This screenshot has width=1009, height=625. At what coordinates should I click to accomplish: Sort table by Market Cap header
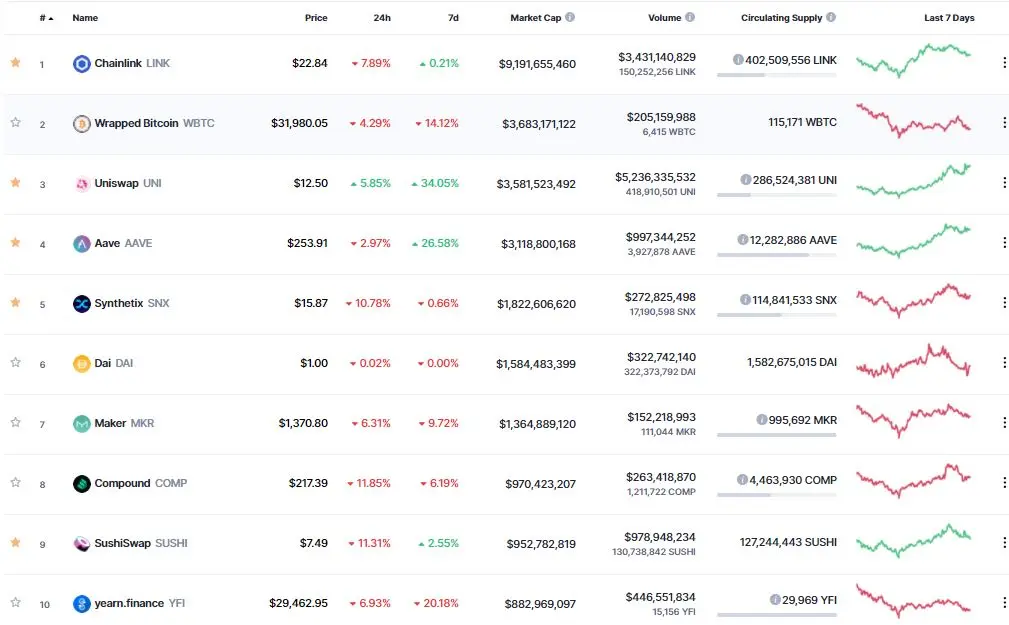pyautogui.click(x=535, y=18)
